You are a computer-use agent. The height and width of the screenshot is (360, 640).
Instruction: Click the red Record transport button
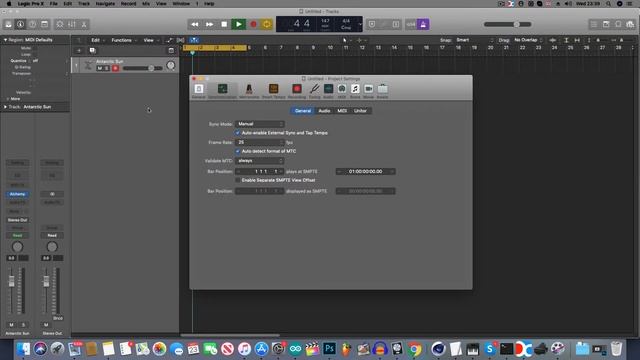point(253,24)
